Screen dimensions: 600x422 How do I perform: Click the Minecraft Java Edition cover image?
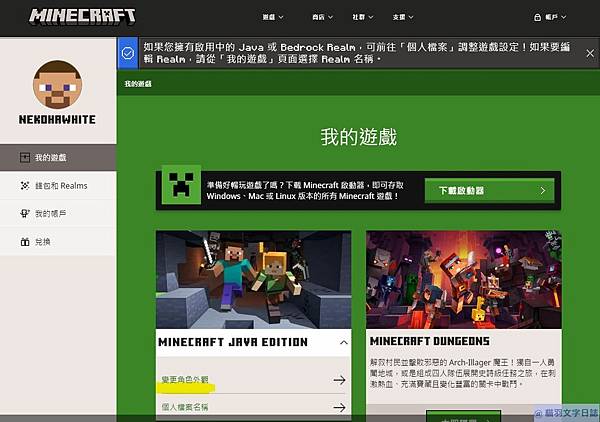(x=253, y=280)
